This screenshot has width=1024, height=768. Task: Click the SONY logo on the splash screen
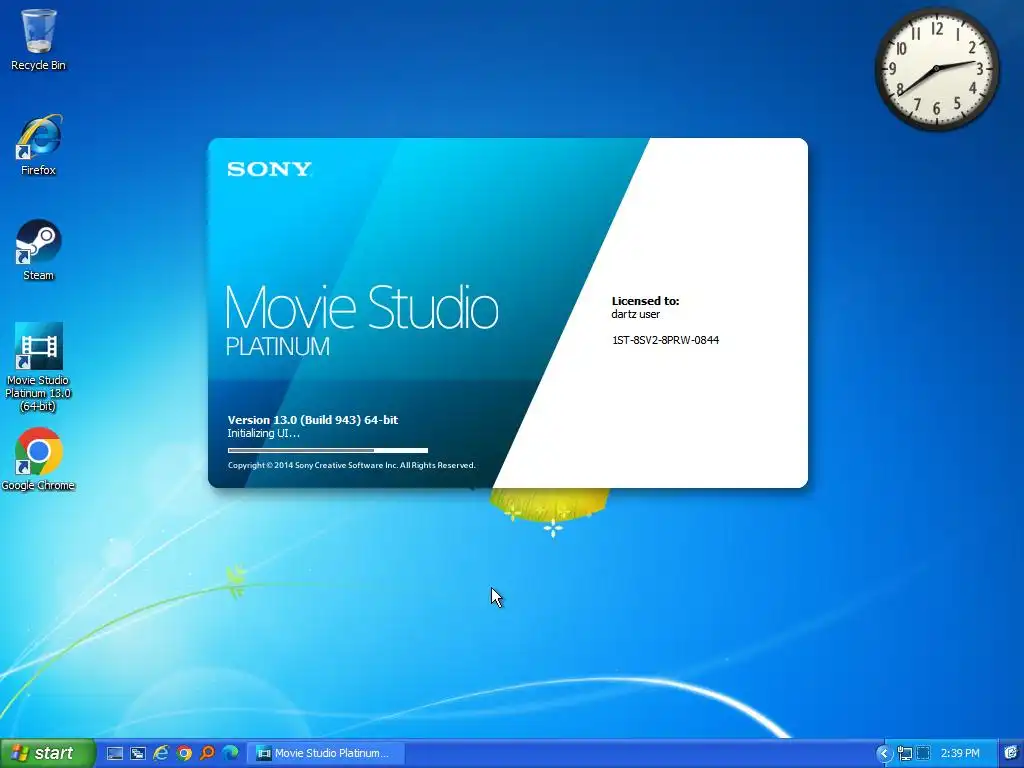[269, 170]
